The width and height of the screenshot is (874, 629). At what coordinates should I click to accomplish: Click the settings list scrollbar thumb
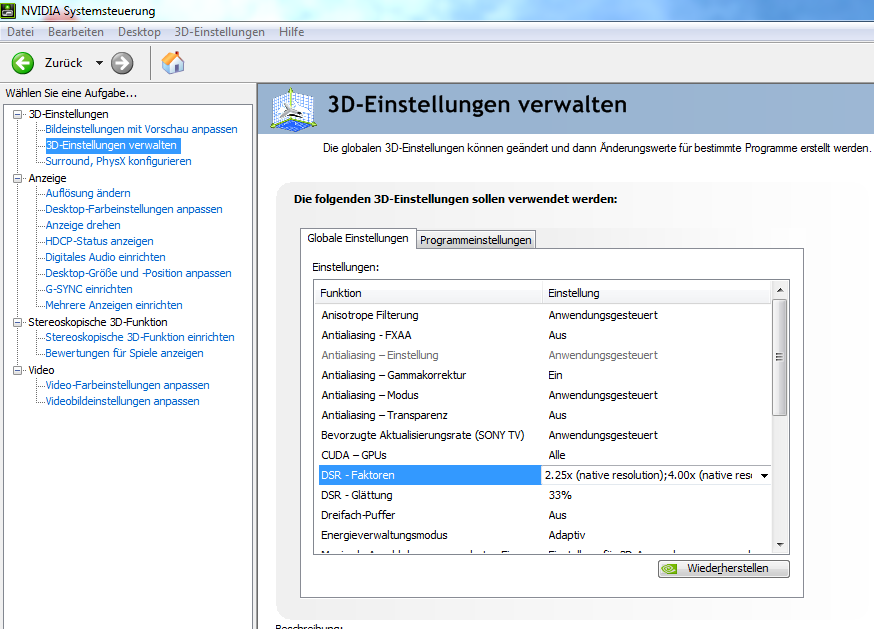tap(780, 357)
